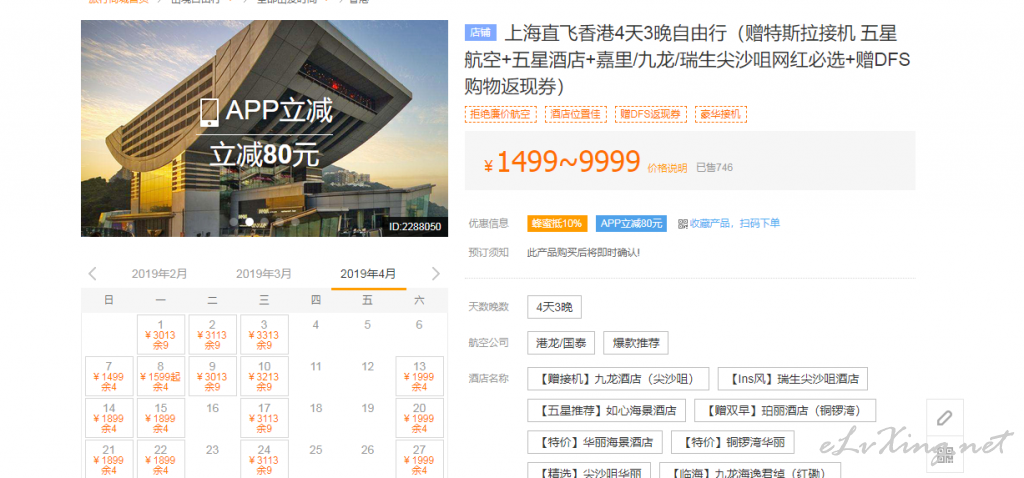This screenshot has height=478, width=1024.
Task: Select the fifth carousel dot on the photo
Action: click(295, 222)
